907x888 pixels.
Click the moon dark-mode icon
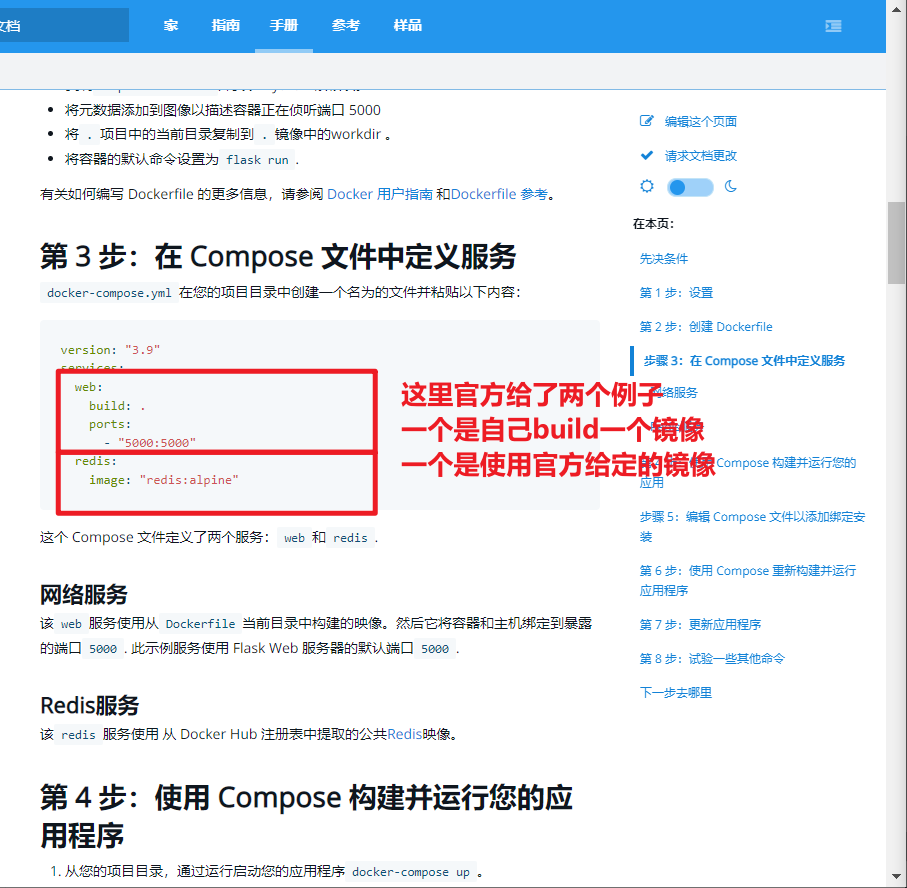point(731,186)
